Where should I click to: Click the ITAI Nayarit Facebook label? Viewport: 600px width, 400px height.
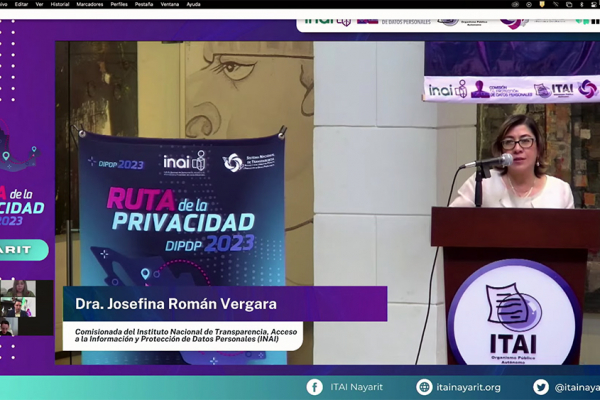pyautogui.click(x=356, y=387)
